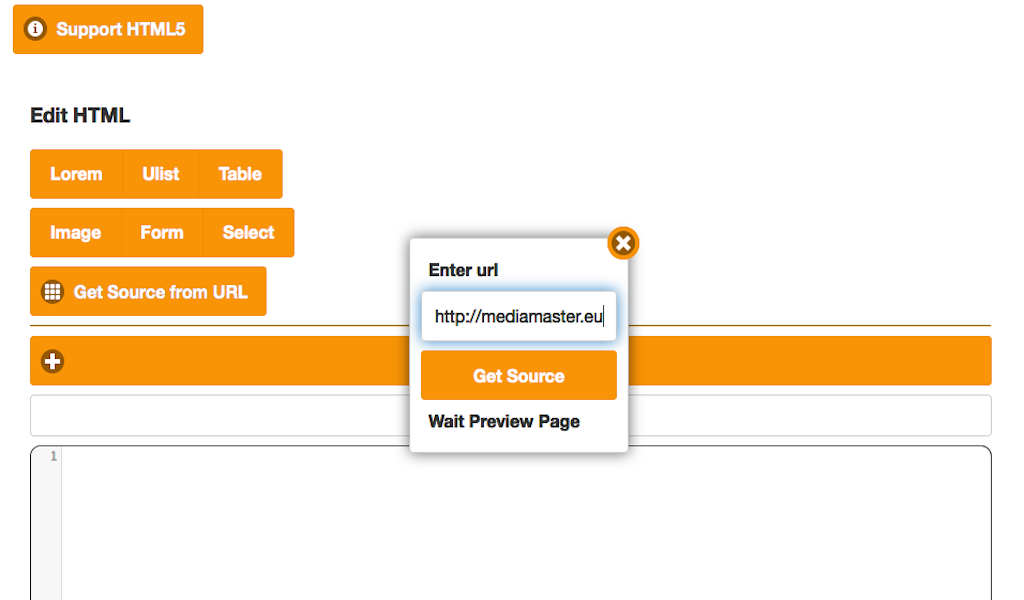
Task: Click the Wait Preview Page text
Action: pos(504,422)
